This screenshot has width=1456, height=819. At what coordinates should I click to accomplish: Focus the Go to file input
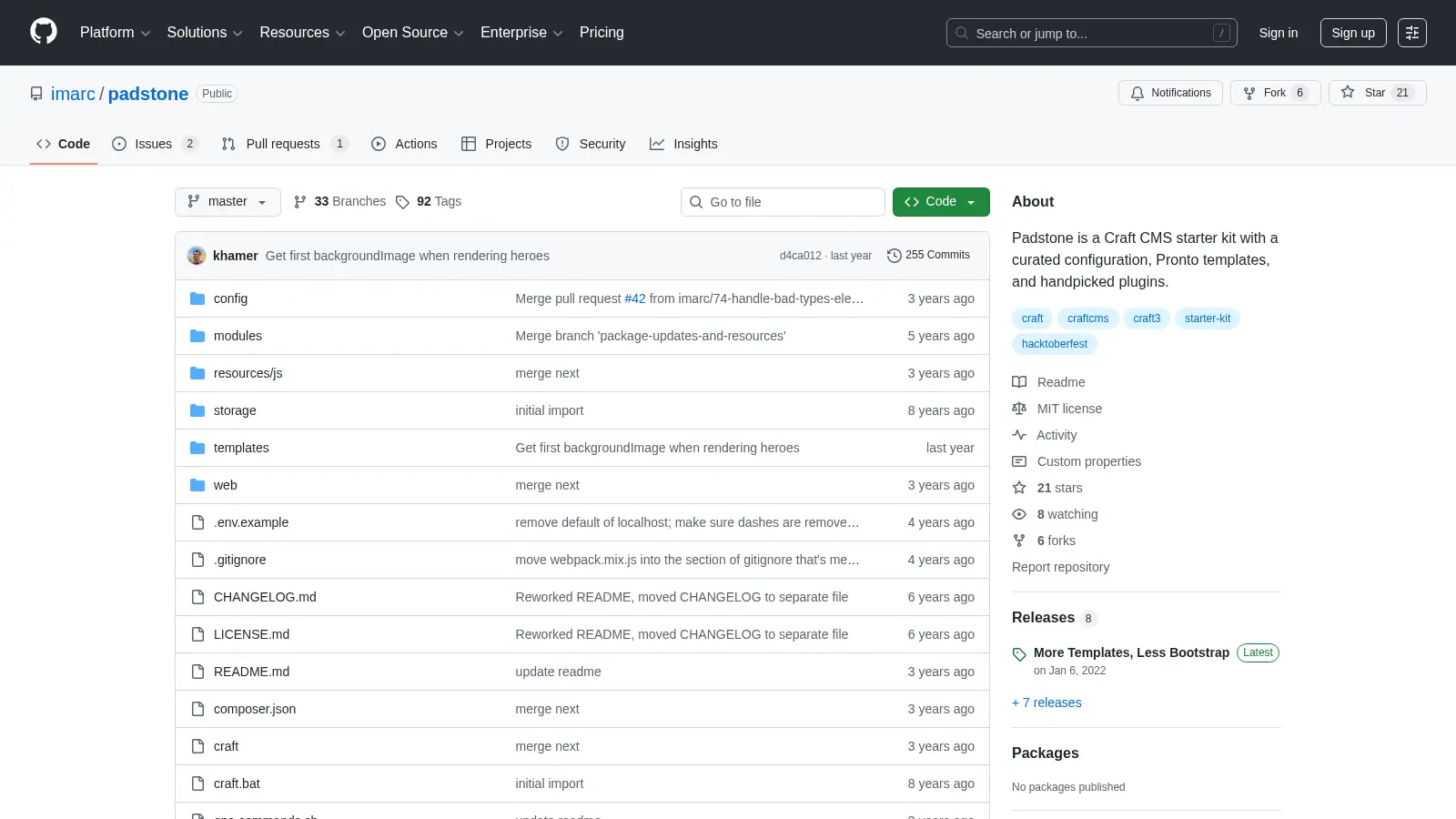click(783, 202)
